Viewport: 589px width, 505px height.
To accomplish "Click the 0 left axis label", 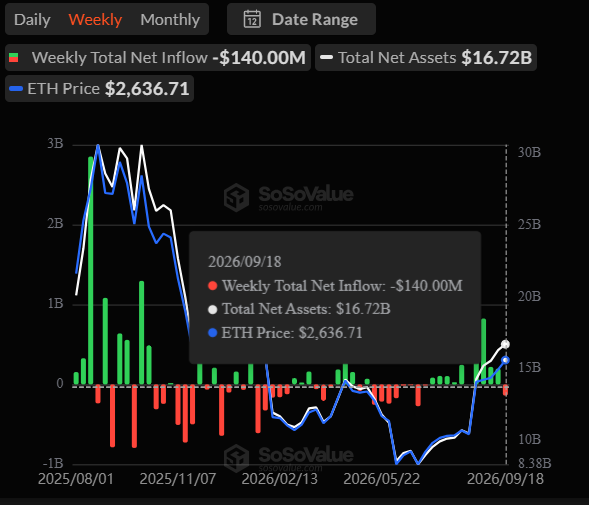I will point(60,384).
